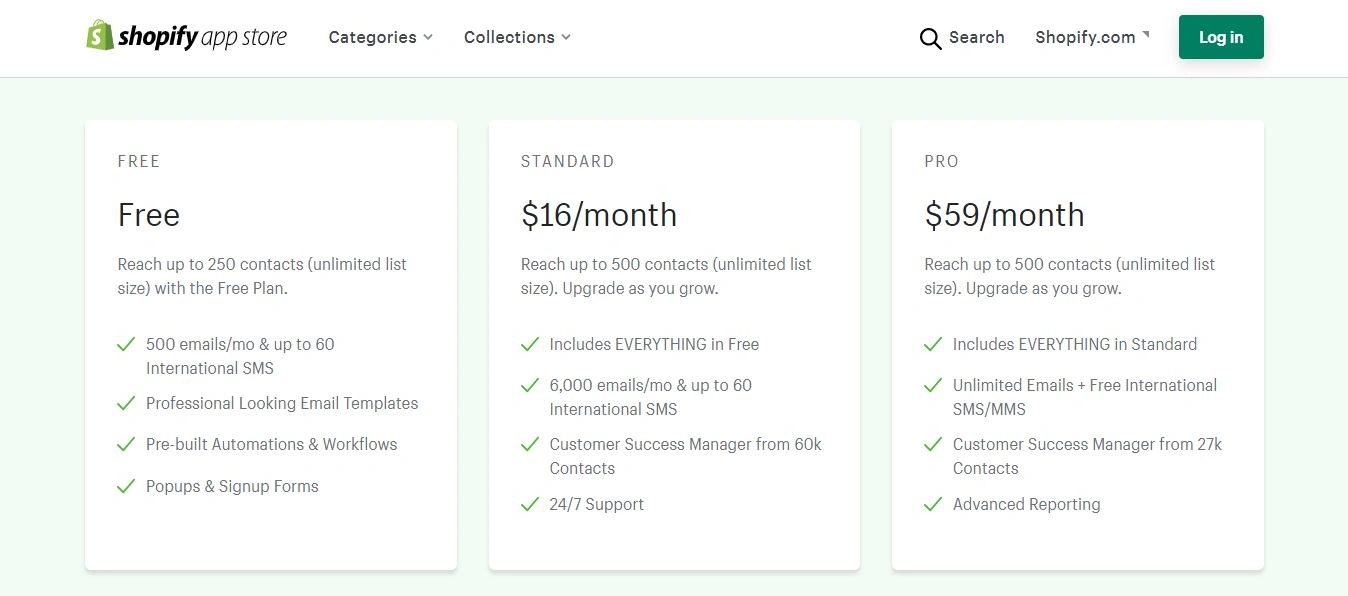Click the Shopify.com external arrow icon

[x=1146, y=34]
